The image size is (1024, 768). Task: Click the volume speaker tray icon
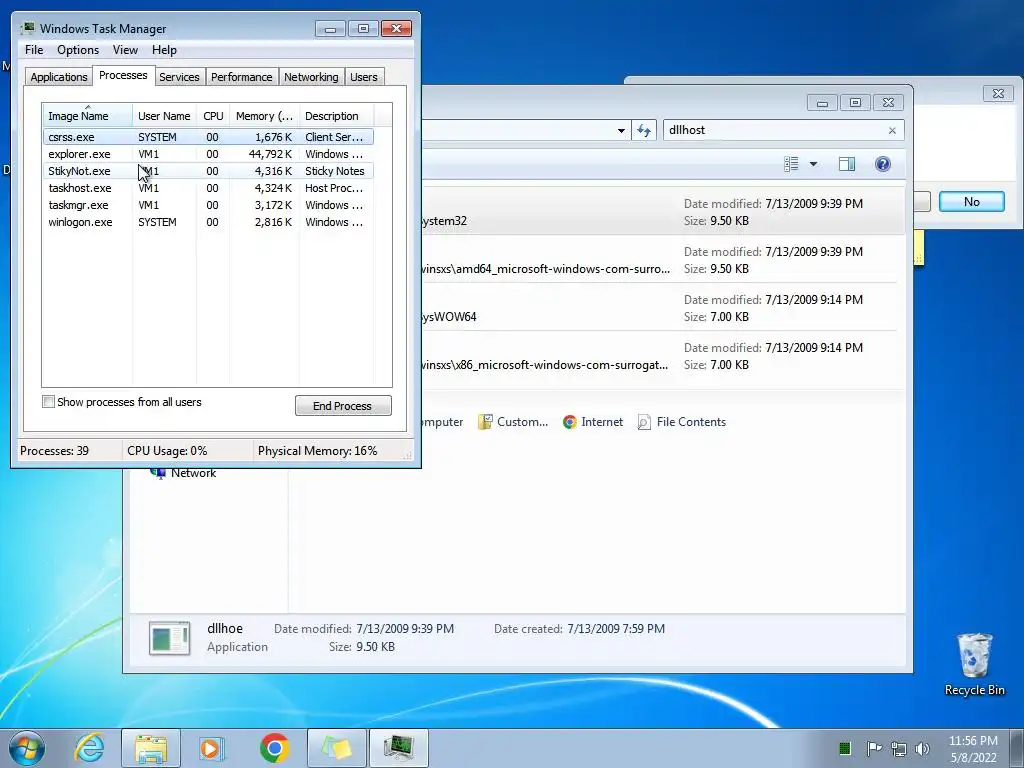tap(922, 748)
